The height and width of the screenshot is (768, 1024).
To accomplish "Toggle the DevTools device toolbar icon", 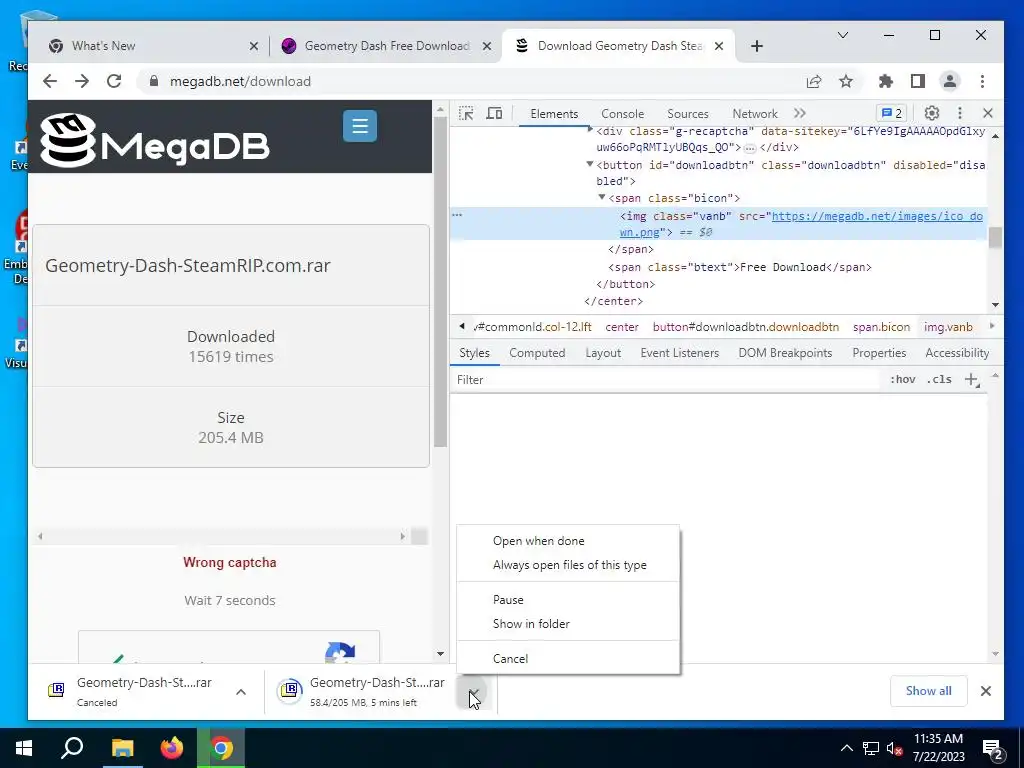I will [494, 113].
